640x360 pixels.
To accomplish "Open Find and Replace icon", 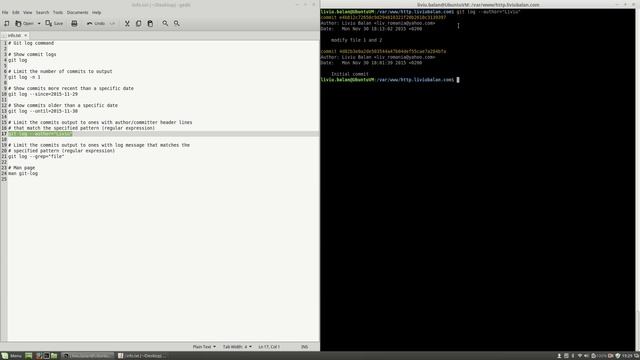I will [x=177, y=24].
